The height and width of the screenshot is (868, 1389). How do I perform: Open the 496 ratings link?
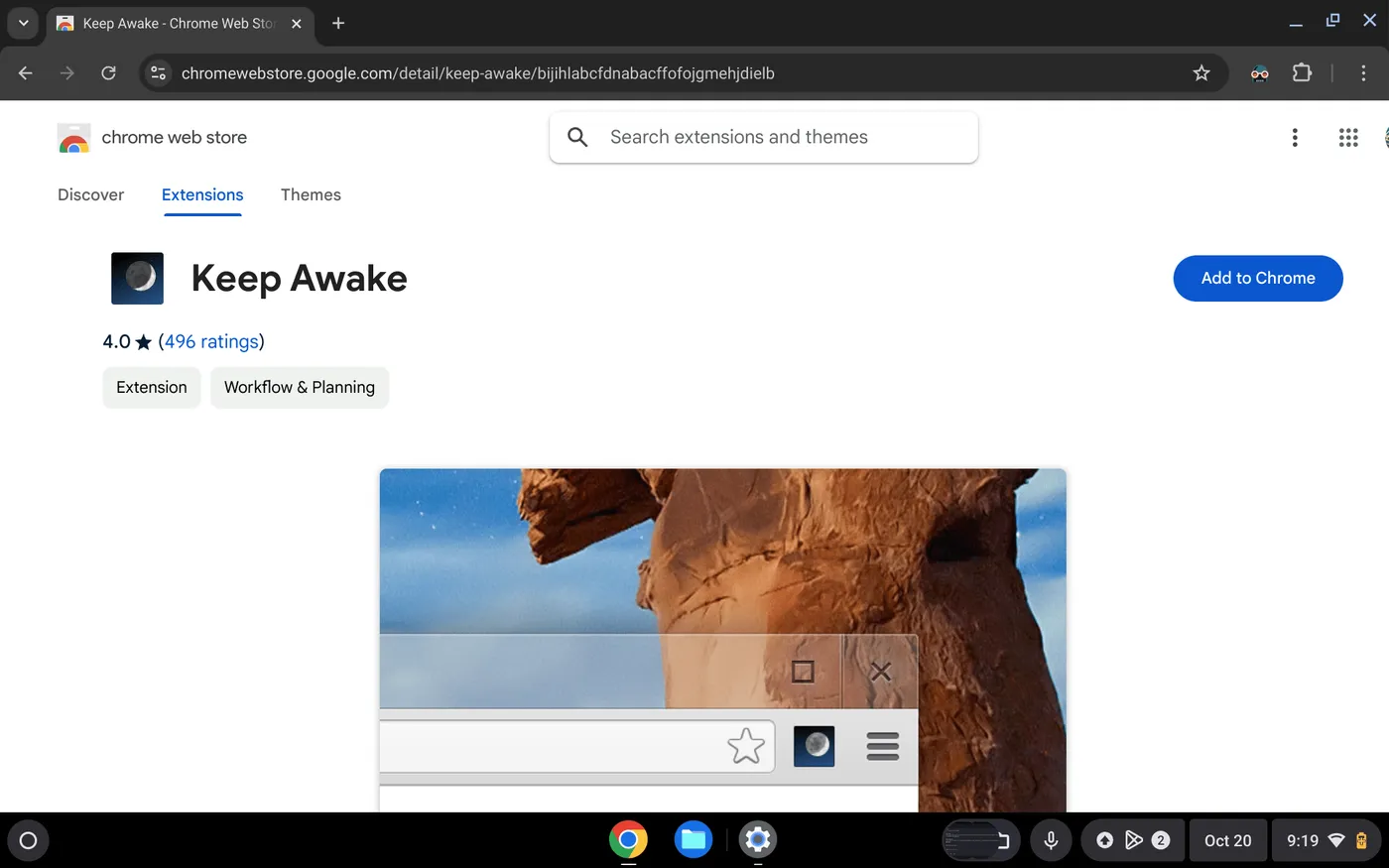coord(211,341)
